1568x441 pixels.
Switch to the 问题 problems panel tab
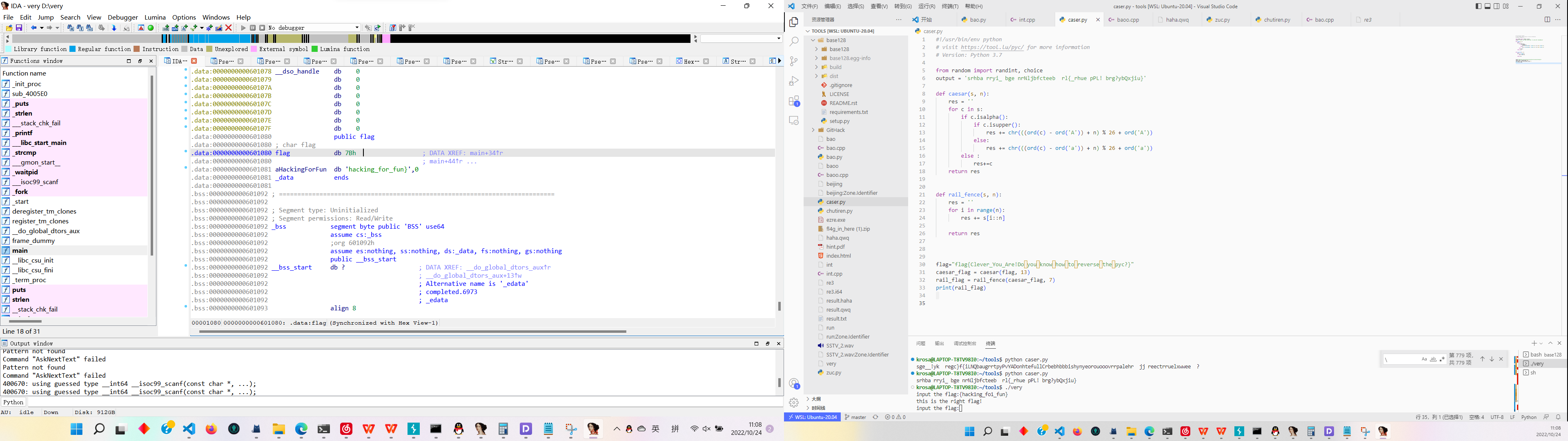920,343
